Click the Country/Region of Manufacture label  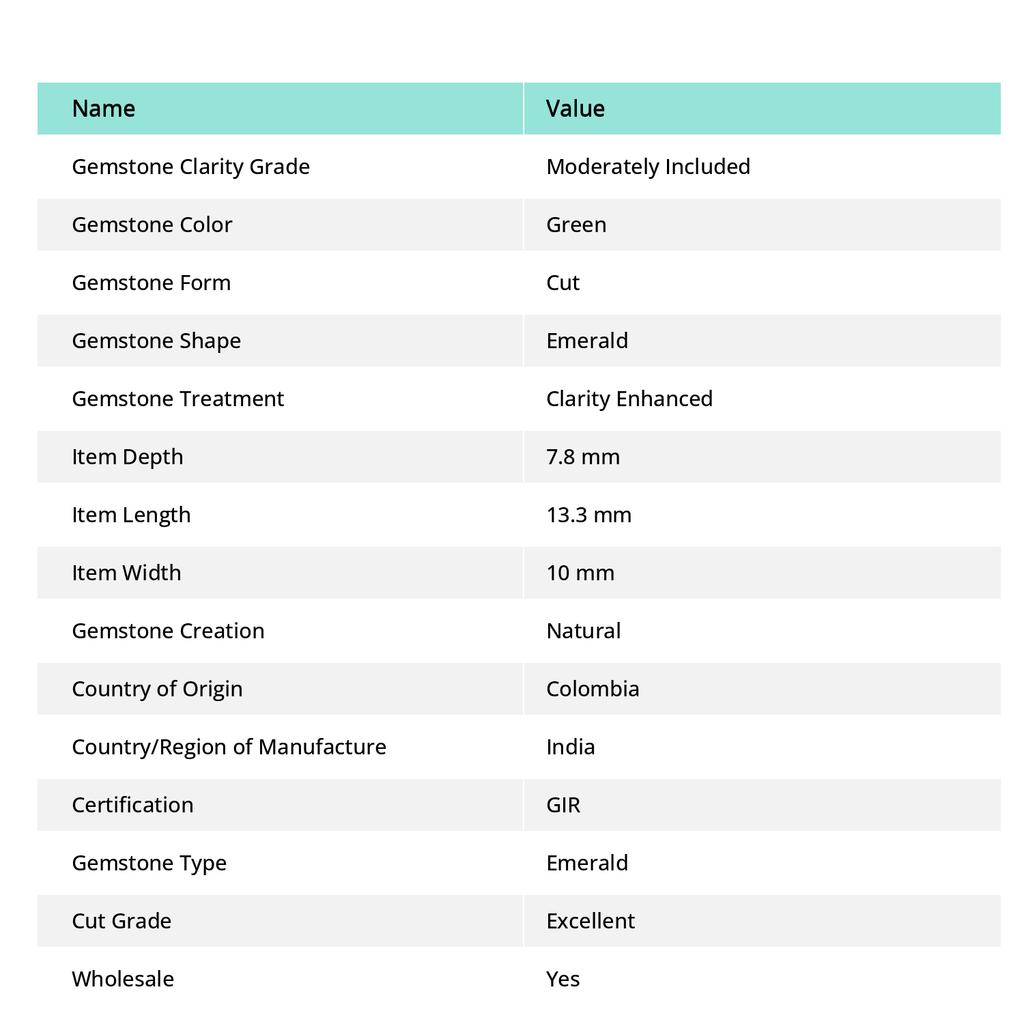(229, 747)
